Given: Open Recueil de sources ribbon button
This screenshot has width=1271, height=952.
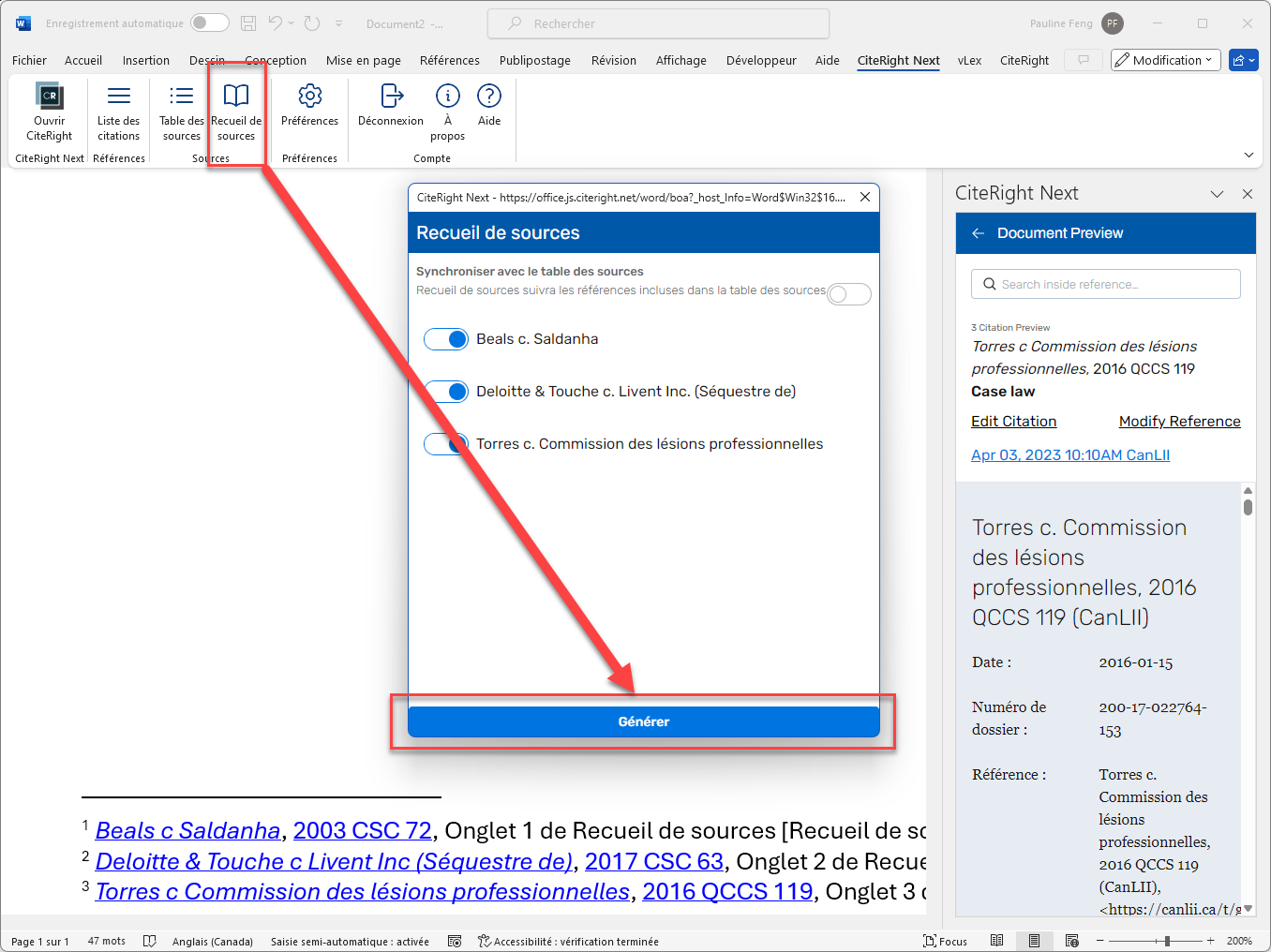Looking at the screenshot, I should [236, 112].
